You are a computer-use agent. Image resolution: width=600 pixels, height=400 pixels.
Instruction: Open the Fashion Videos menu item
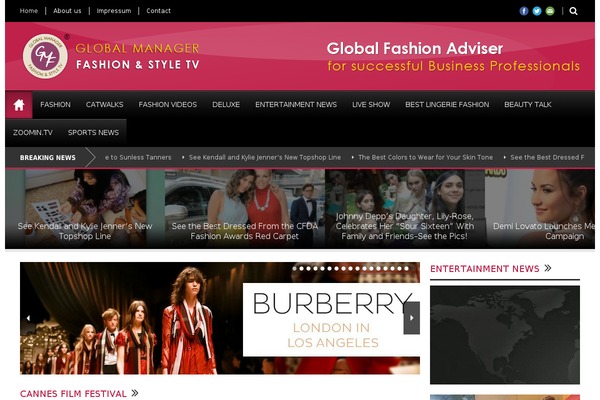pos(168,104)
